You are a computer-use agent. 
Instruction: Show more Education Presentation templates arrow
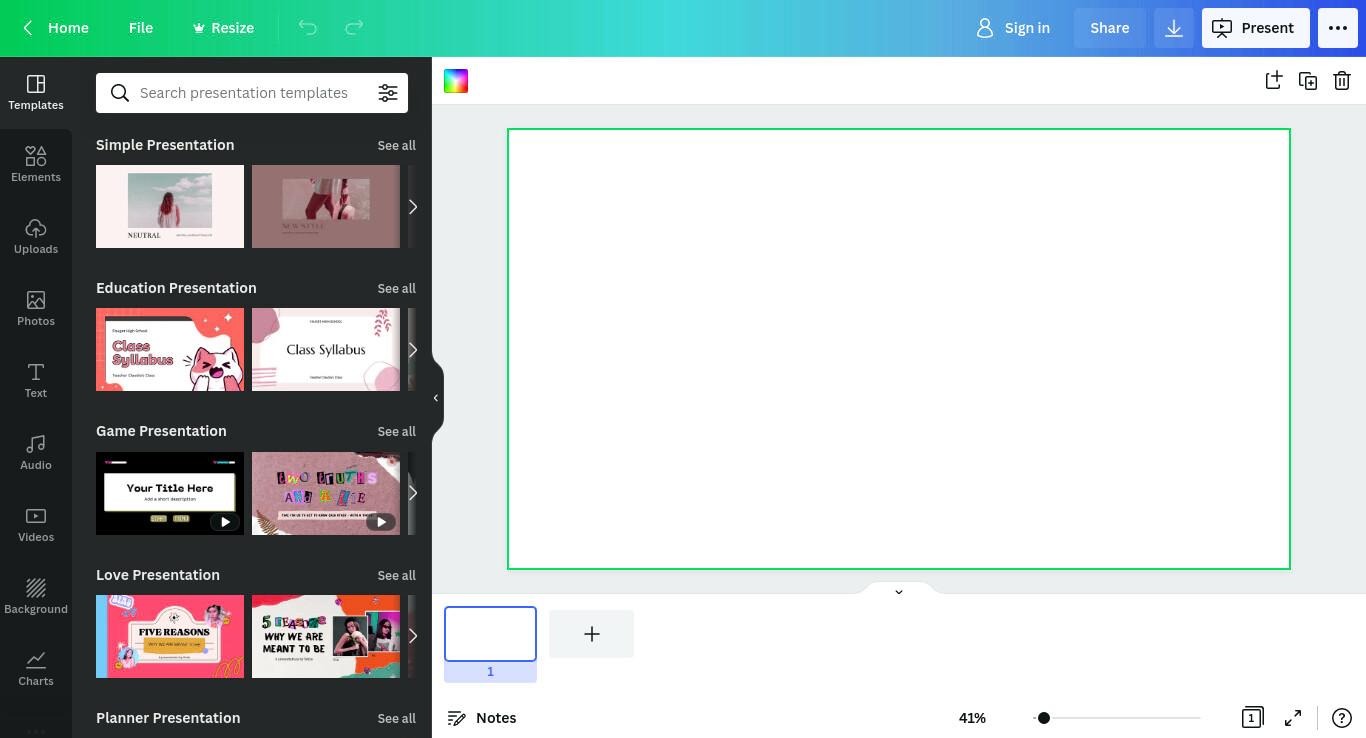coord(412,350)
